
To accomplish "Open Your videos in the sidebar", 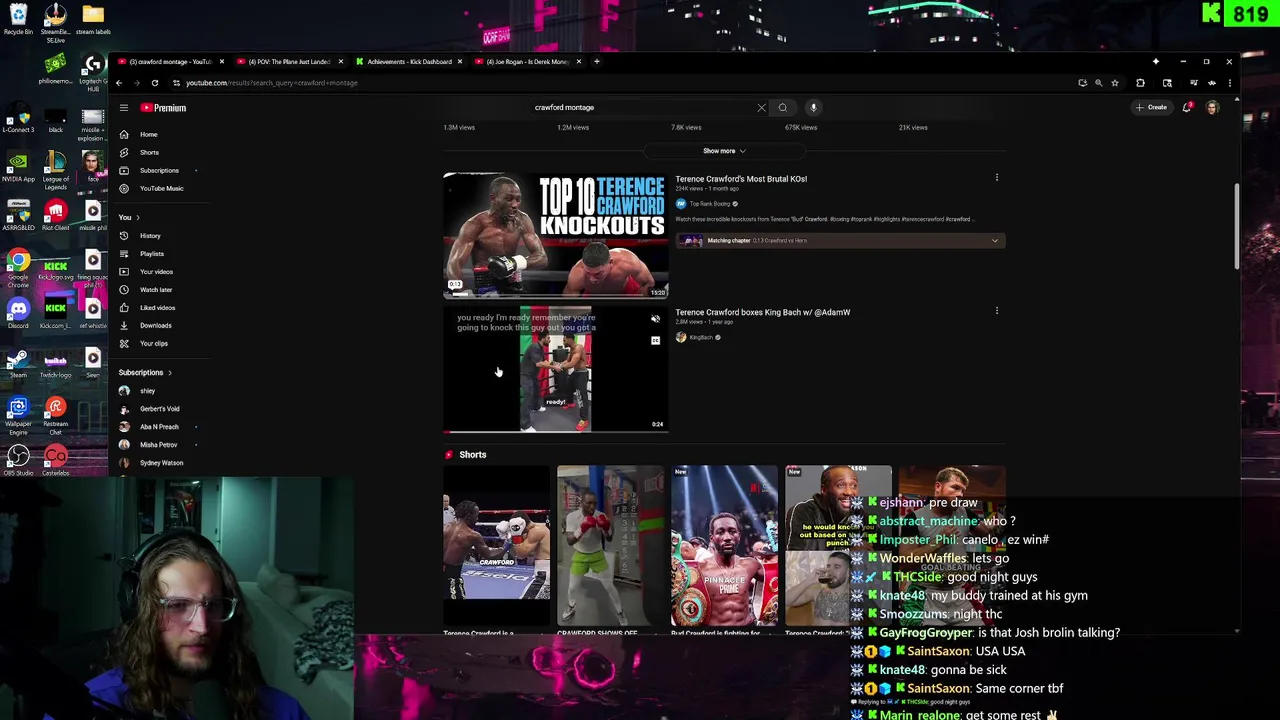I will click(x=158, y=272).
